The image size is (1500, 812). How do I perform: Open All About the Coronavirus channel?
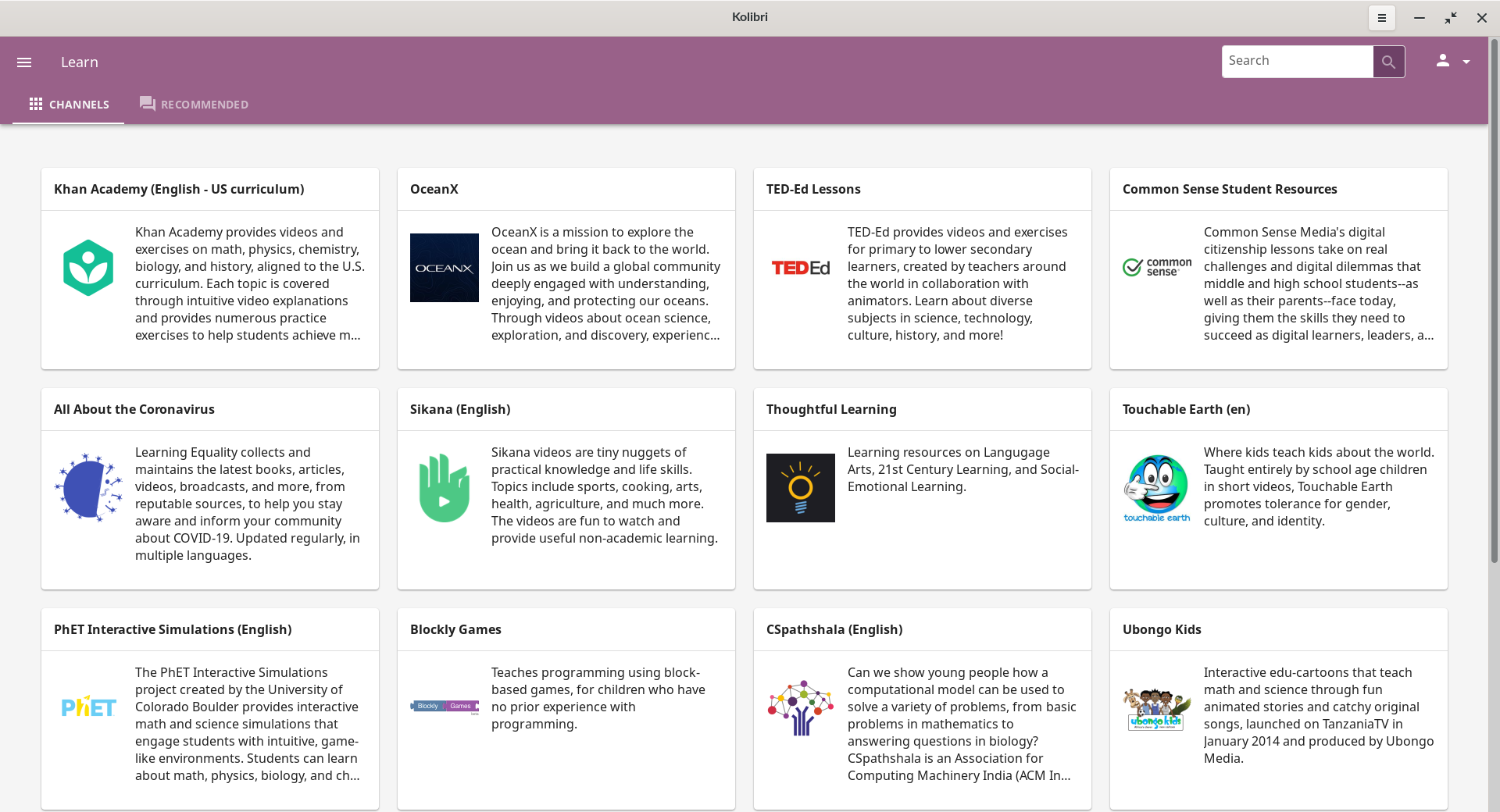pos(134,410)
